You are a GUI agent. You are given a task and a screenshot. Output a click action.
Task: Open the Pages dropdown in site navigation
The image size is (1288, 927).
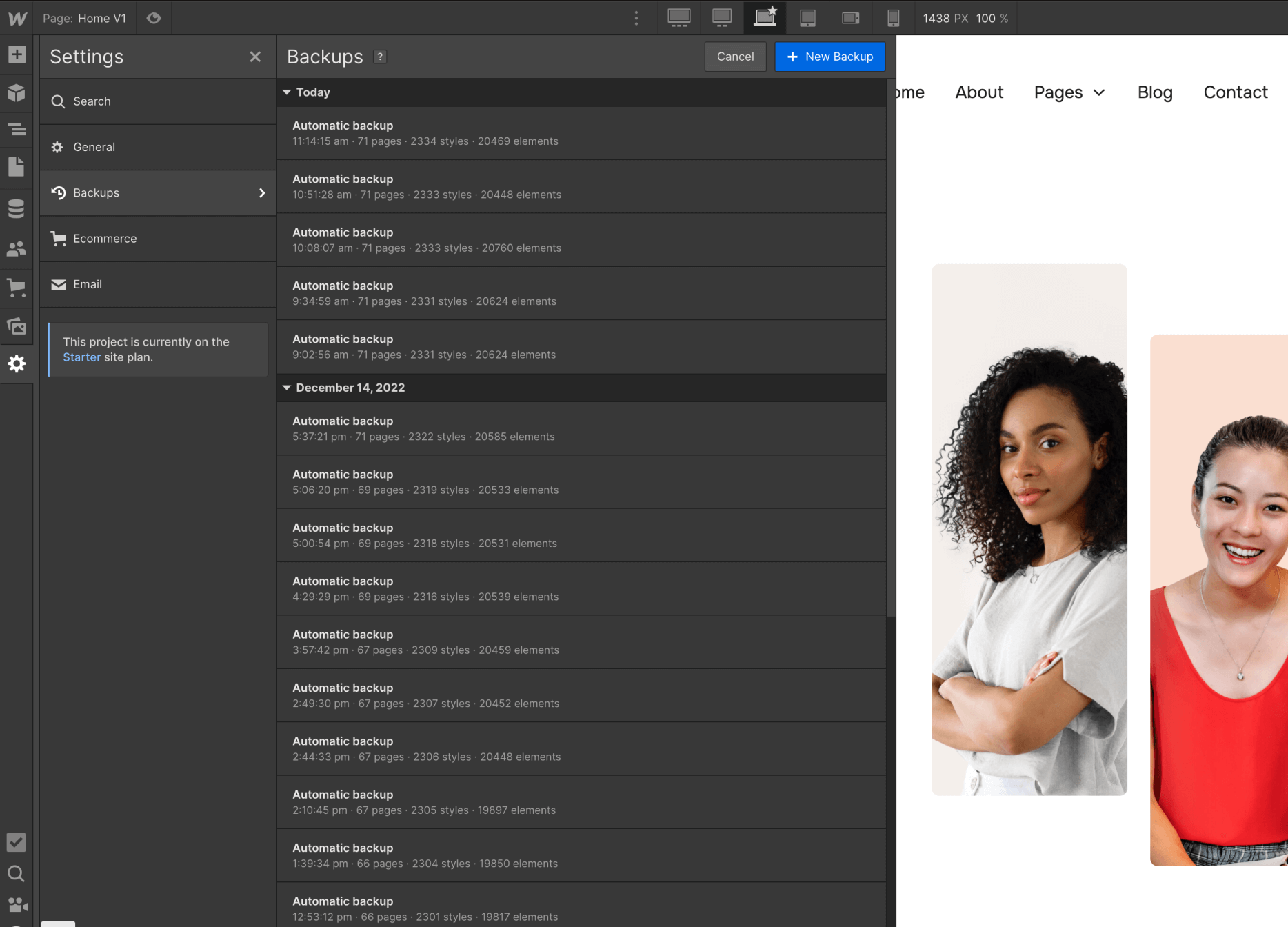pyautogui.click(x=1069, y=92)
